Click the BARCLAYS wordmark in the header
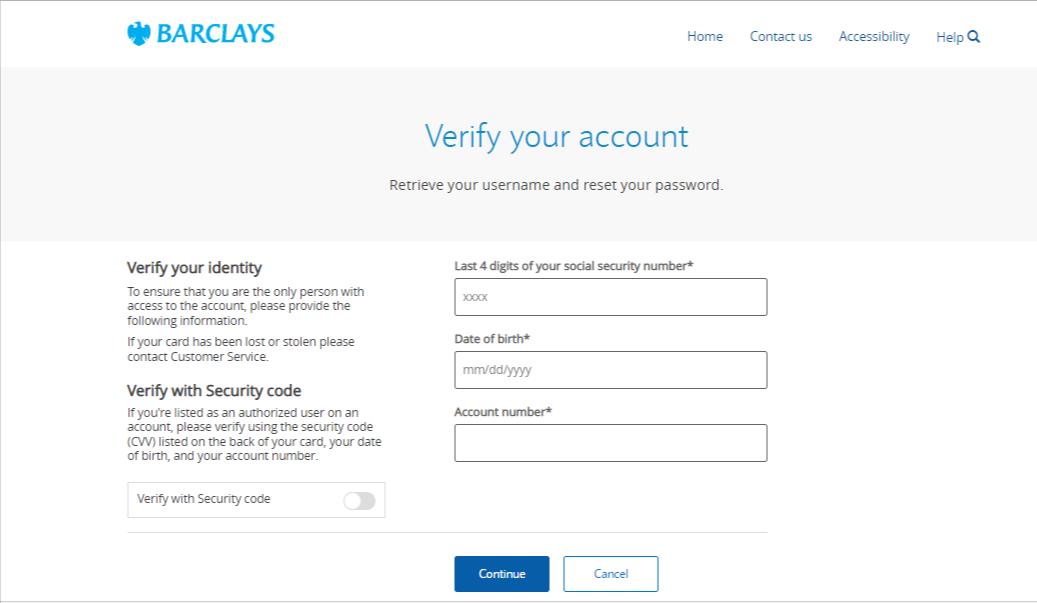The width and height of the screenshot is (1037, 603). pos(214,33)
